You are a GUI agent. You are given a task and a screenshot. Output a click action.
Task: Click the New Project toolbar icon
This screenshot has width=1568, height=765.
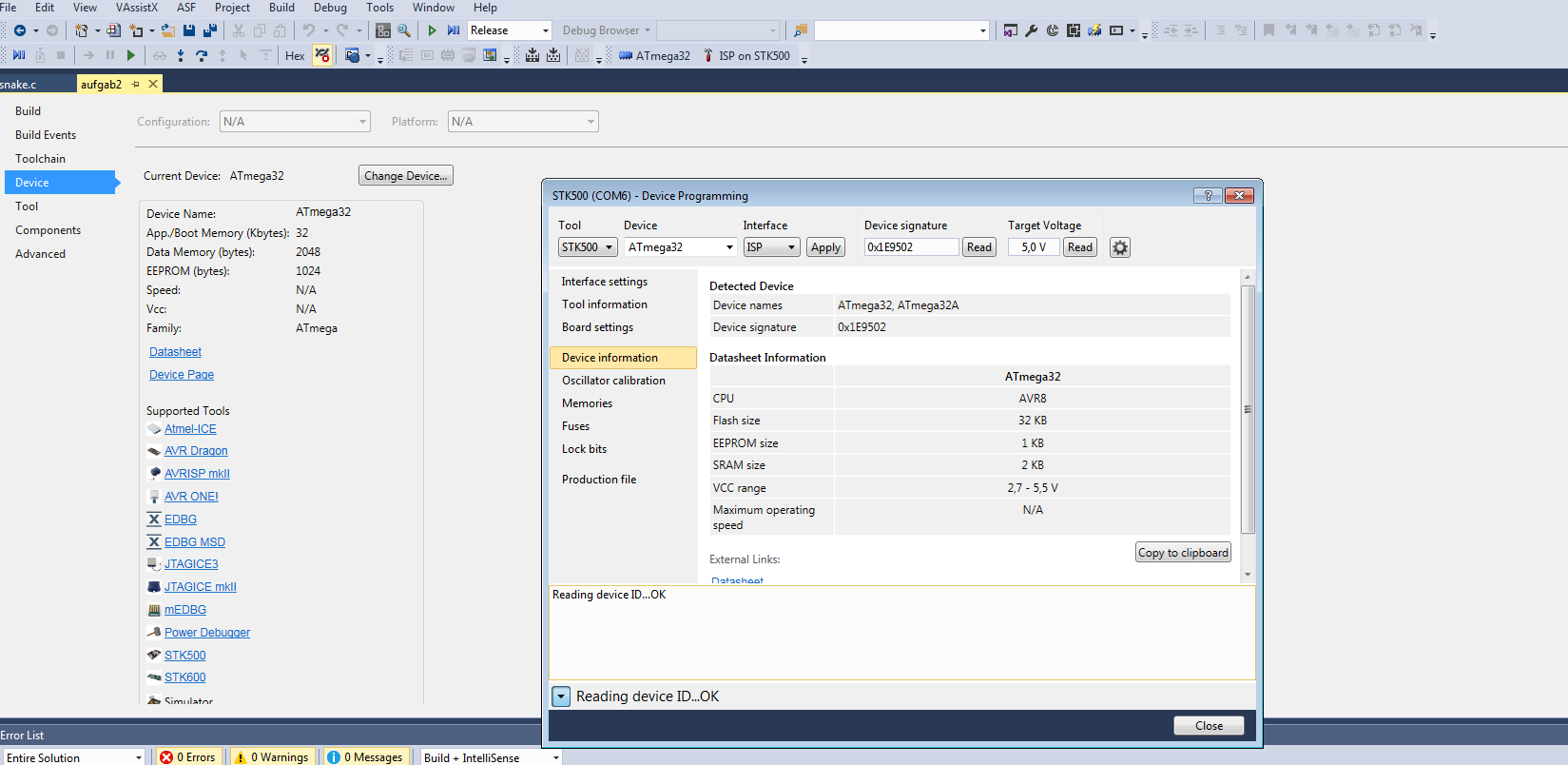click(82, 30)
